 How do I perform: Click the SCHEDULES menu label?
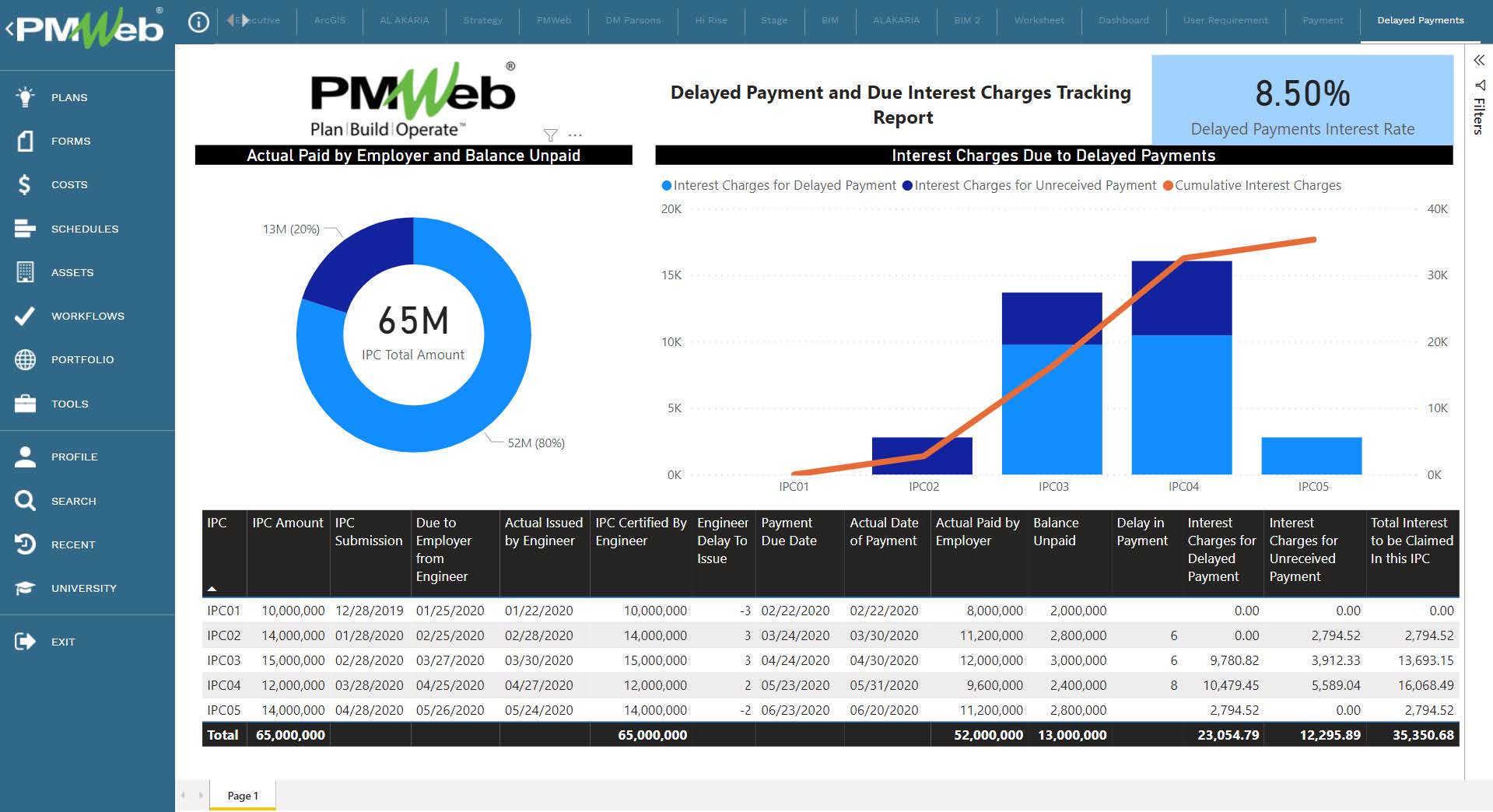click(x=85, y=229)
